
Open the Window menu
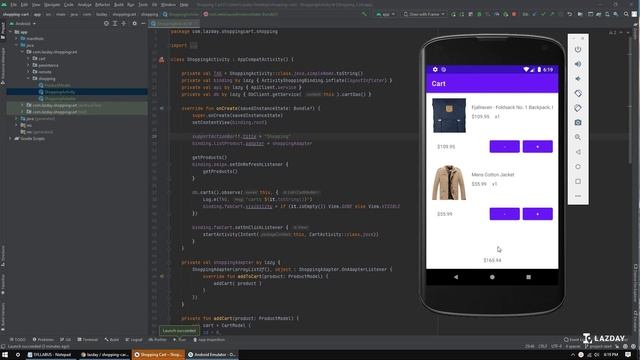pyautogui.click(x=168, y=4)
